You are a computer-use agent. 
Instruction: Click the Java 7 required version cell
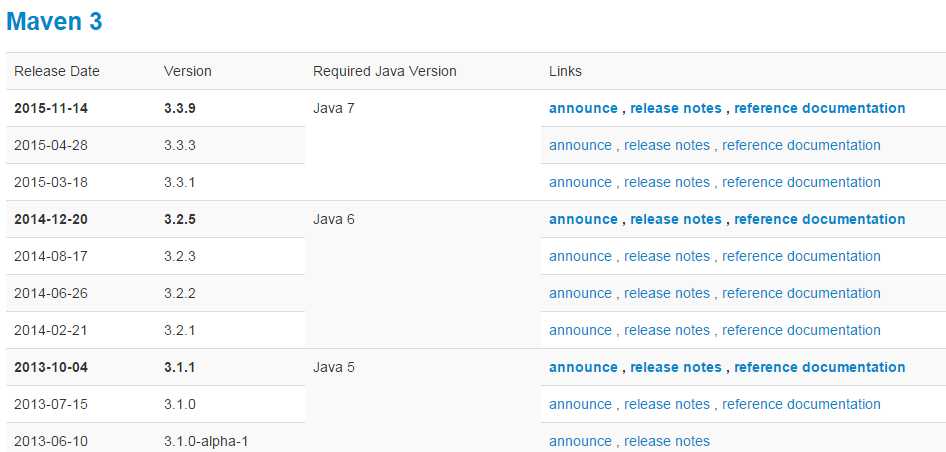(334, 108)
